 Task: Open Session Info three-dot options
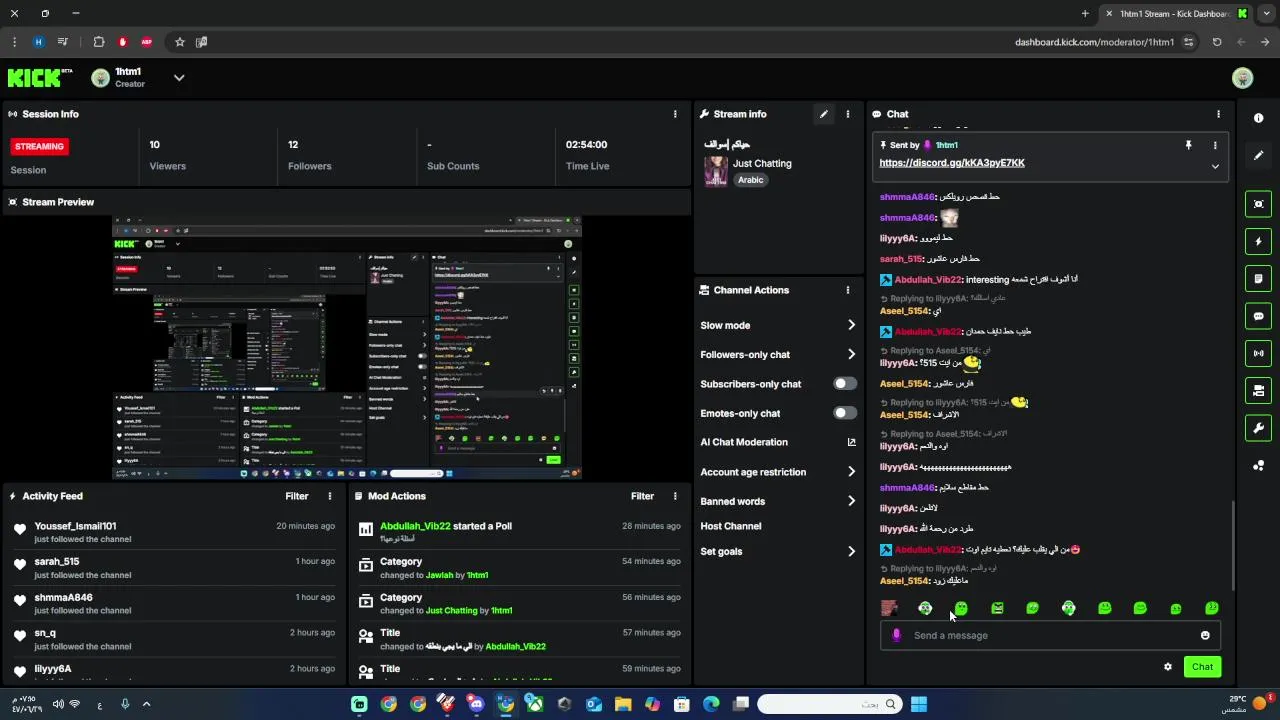coord(675,114)
